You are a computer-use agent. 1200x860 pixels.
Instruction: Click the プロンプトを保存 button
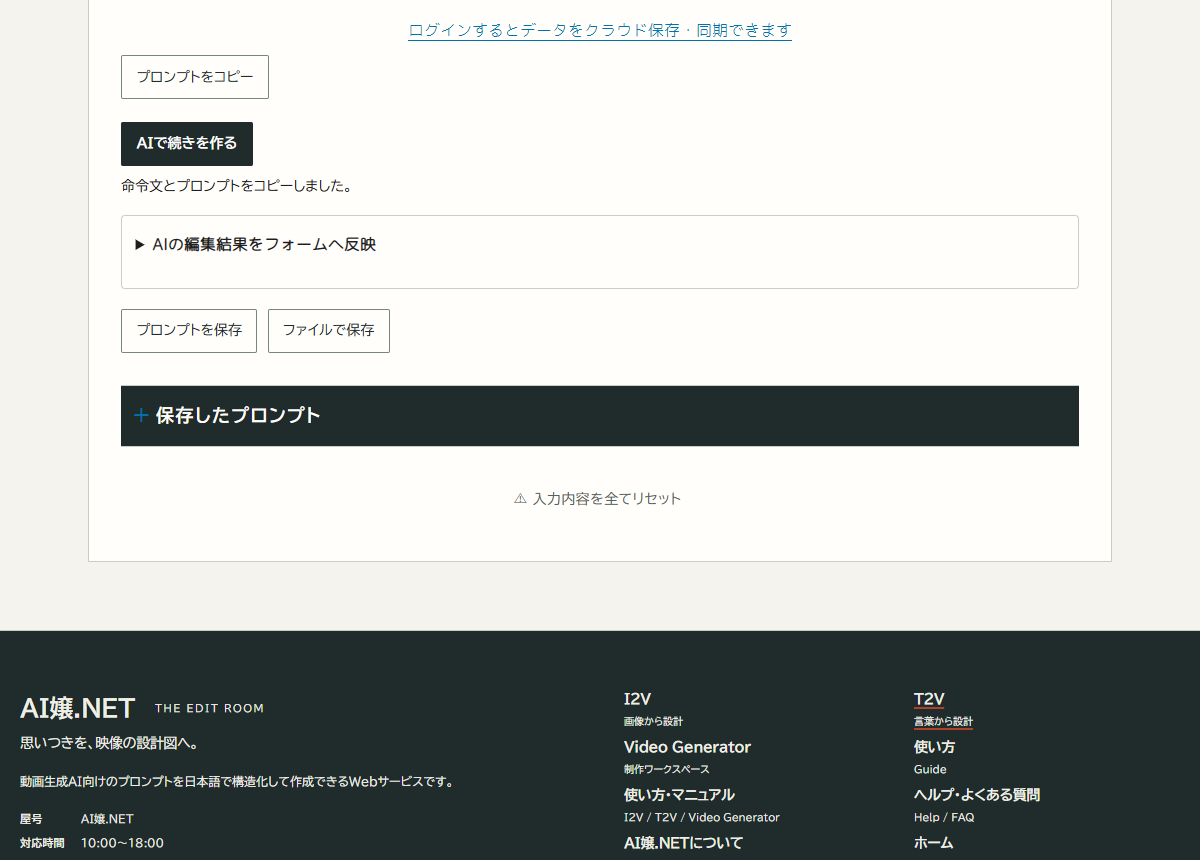click(189, 331)
